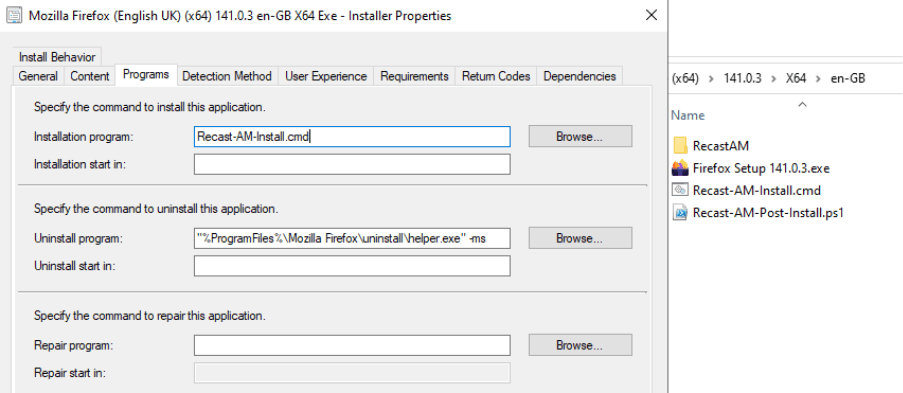
Task: Browse for the installation program
Action: [580, 137]
